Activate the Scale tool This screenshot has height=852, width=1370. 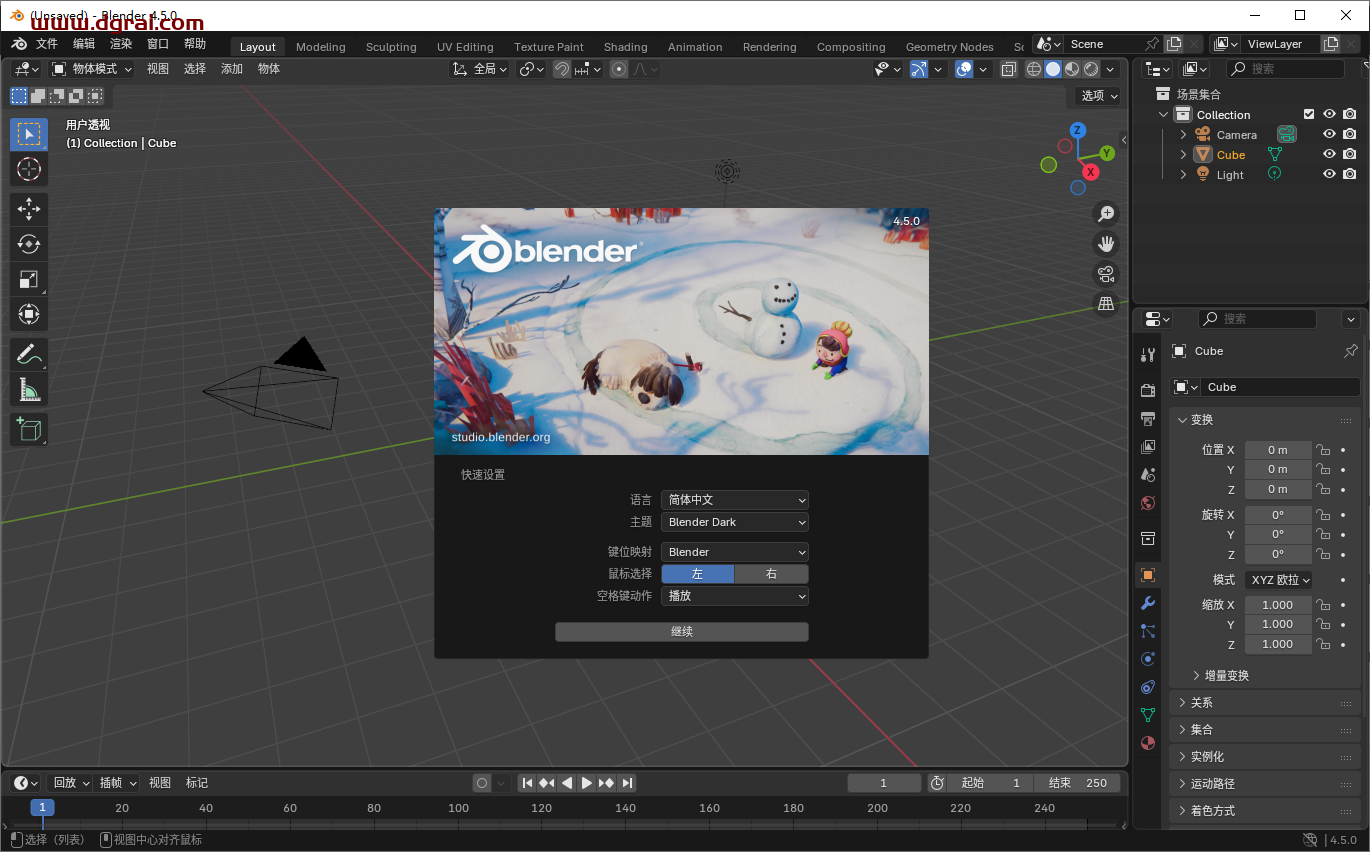pos(29,280)
